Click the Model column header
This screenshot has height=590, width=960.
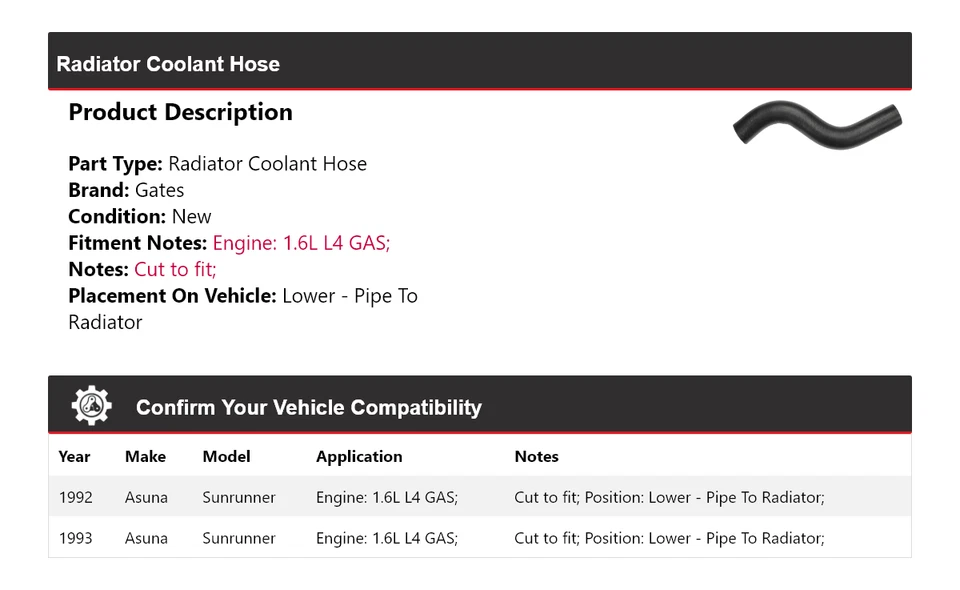pyautogui.click(x=226, y=456)
